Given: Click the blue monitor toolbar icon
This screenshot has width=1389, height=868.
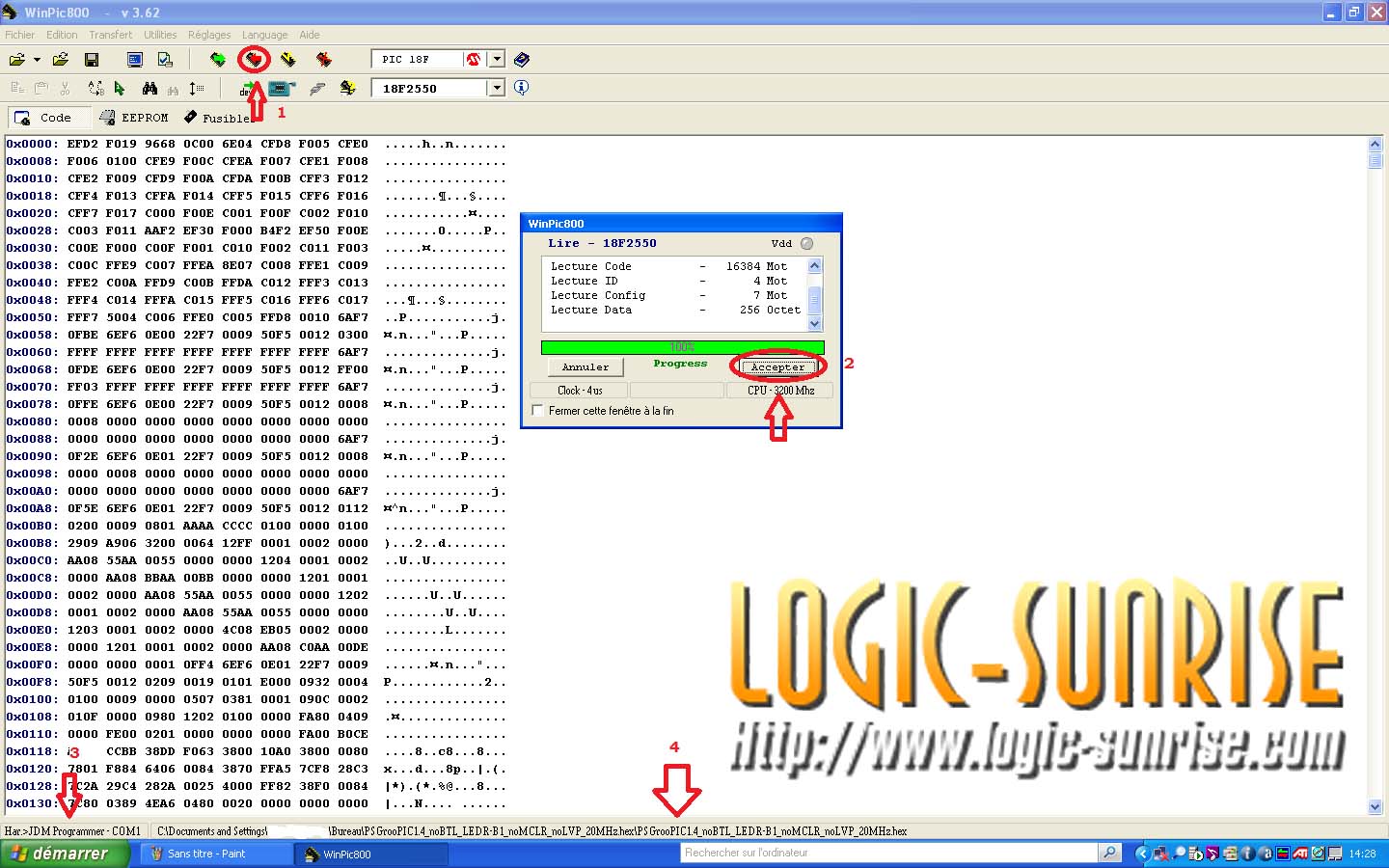Looking at the screenshot, I should (135, 60).
